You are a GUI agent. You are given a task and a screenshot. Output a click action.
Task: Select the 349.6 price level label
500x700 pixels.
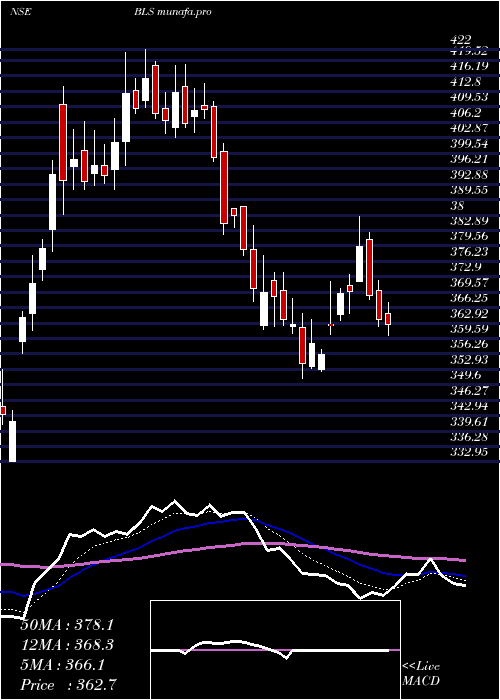pyautogui.click(x=465, y=375)
